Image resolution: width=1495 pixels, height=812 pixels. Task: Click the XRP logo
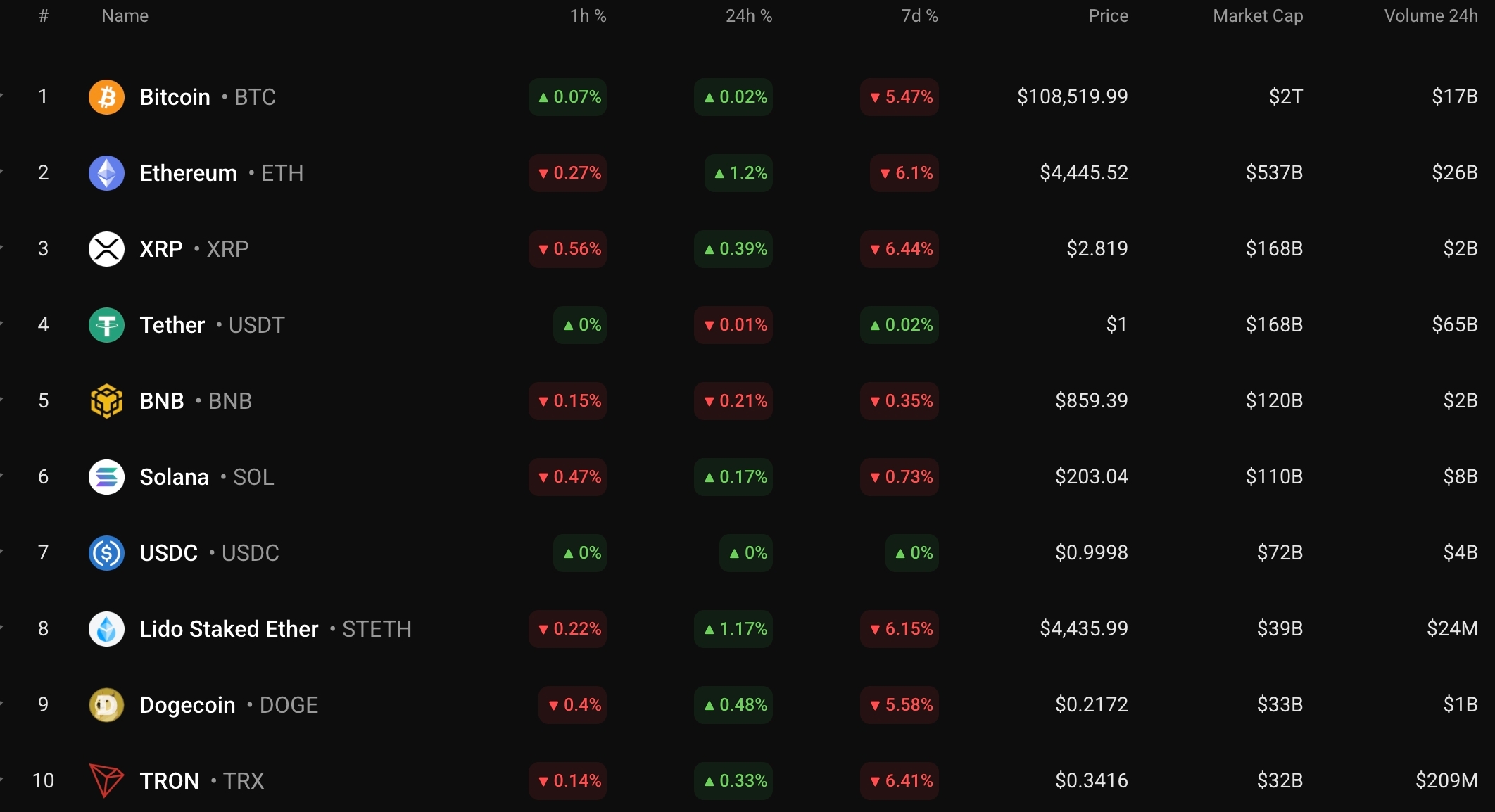(x=106, y=248)
